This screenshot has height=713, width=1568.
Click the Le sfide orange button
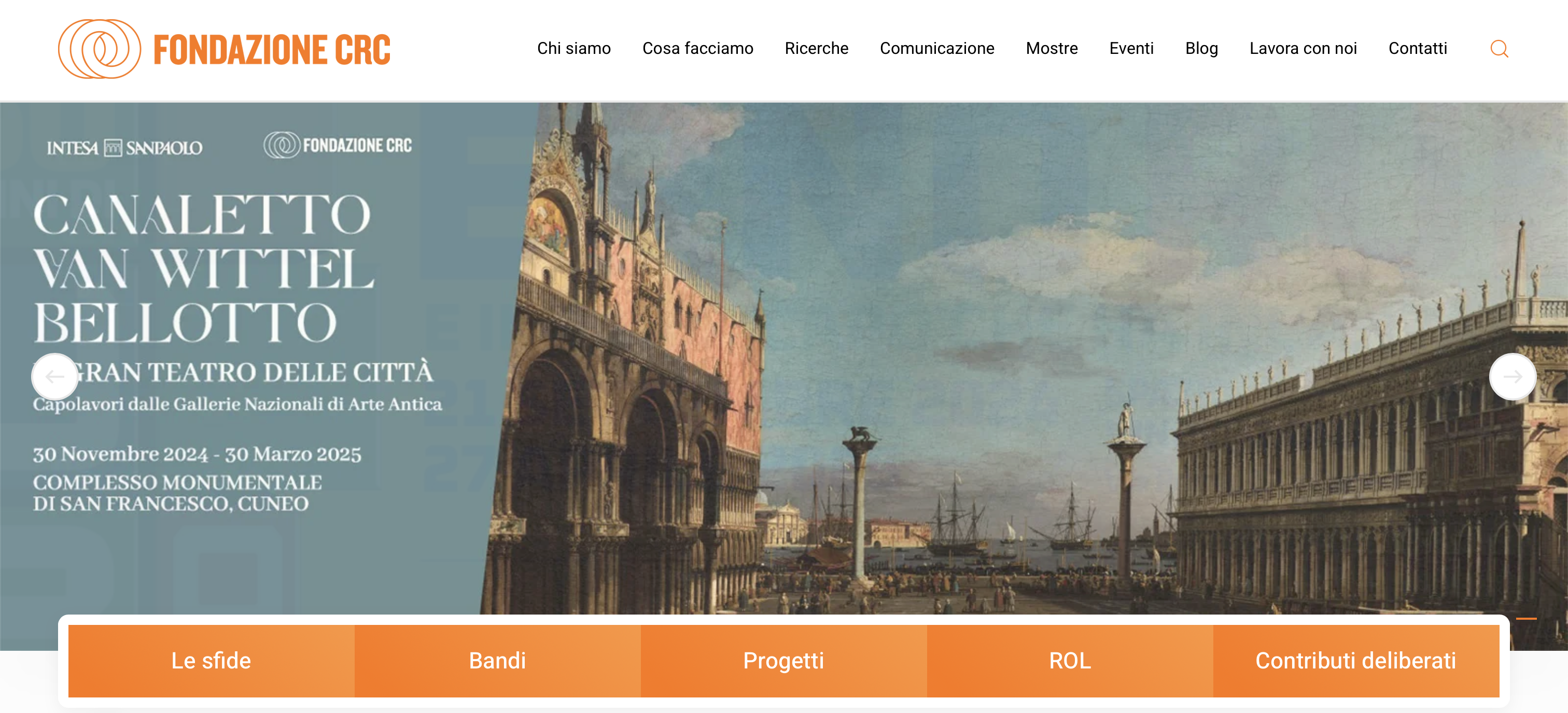pyautogui.click(x=211, y=661)
